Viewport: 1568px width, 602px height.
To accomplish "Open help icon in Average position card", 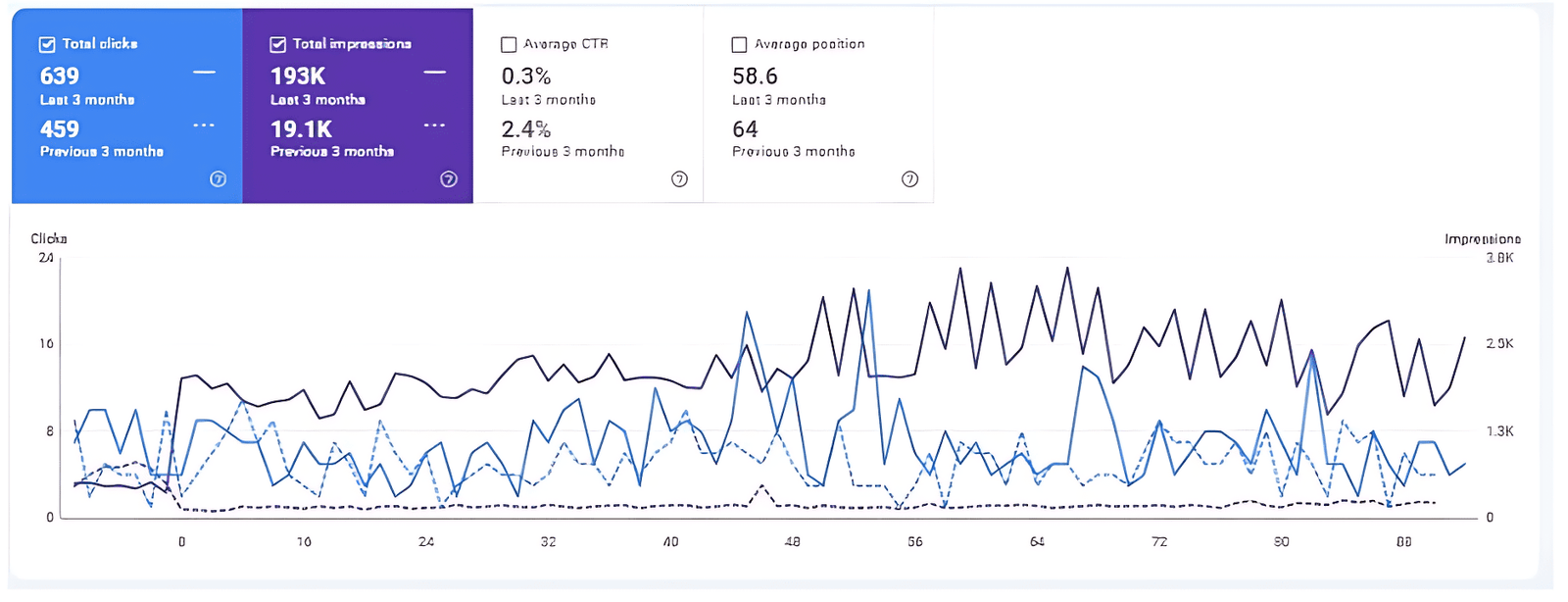I will click(909, 179).
